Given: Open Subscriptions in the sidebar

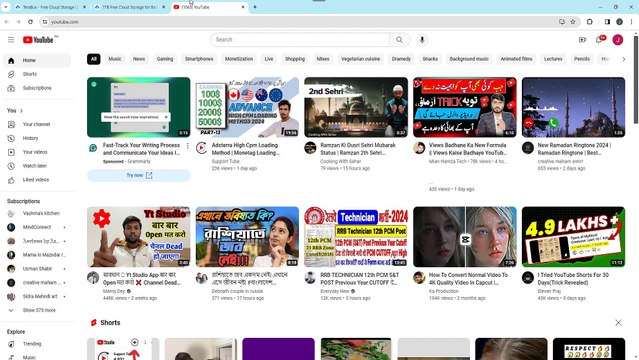Looking at the screenshot, I should click(x=37, y=88).
